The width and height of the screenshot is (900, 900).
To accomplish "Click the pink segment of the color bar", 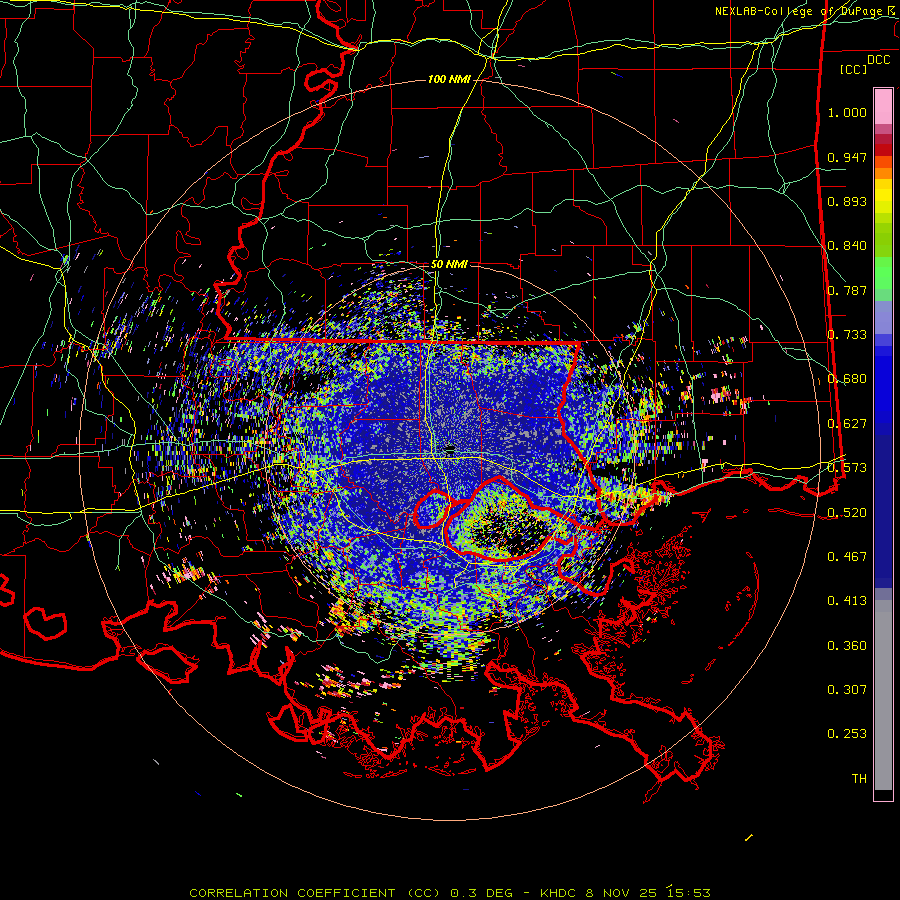I will [x=883, y=107].
